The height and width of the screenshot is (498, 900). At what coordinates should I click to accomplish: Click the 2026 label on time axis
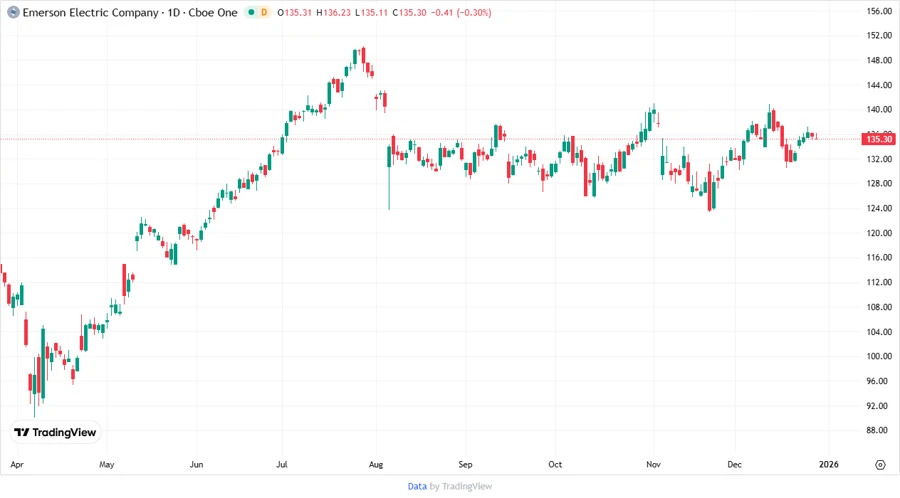point(829,465)
